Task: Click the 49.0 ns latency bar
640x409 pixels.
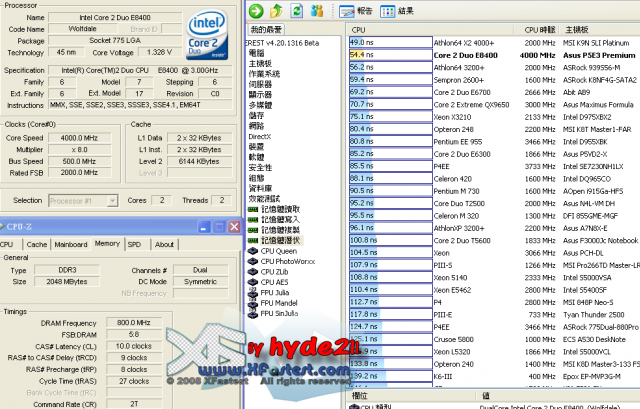Action: click(x=391, y=42)
